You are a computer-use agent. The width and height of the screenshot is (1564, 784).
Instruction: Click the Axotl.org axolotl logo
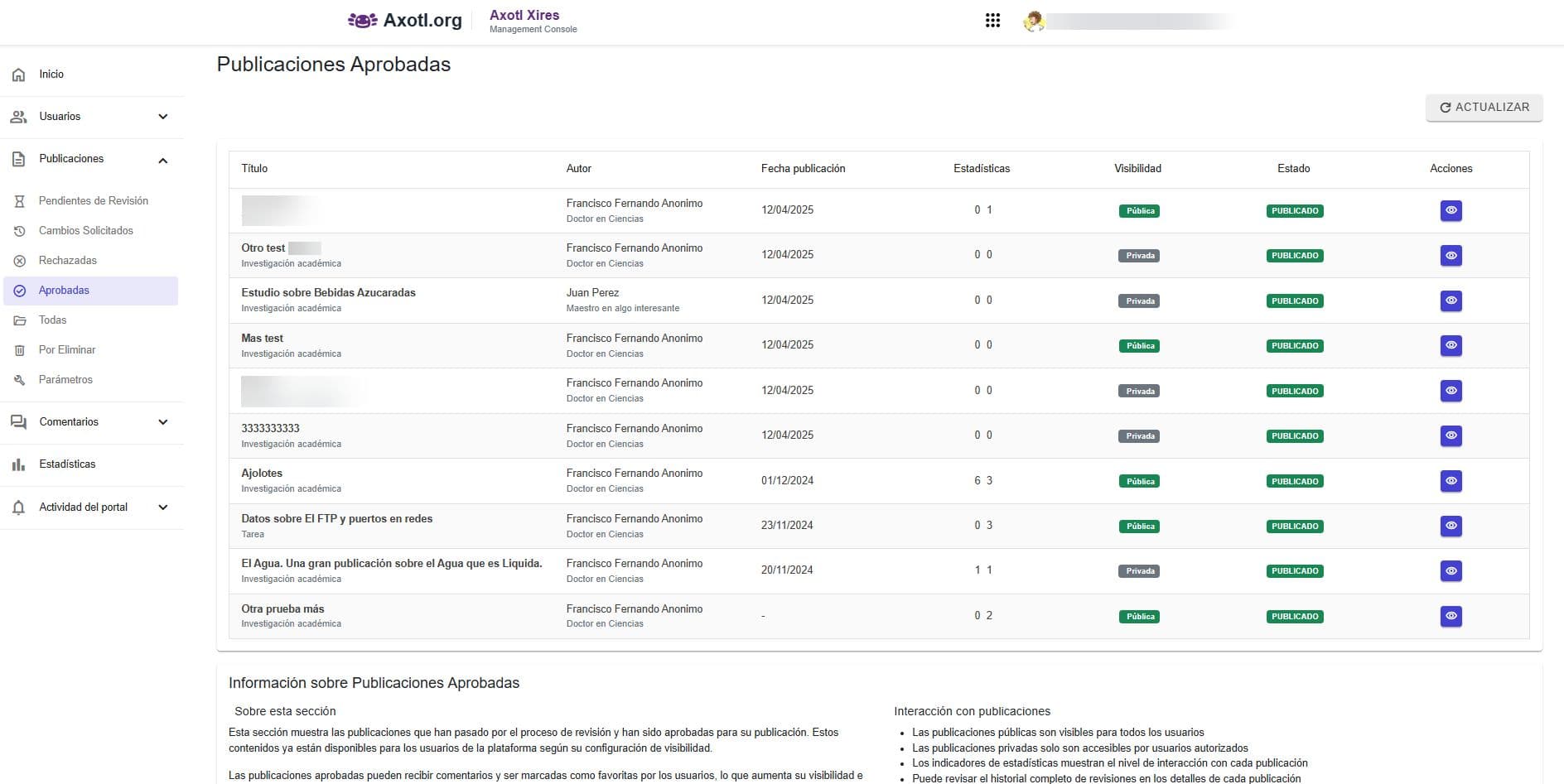pyautogui.click(x=362, y=21)
